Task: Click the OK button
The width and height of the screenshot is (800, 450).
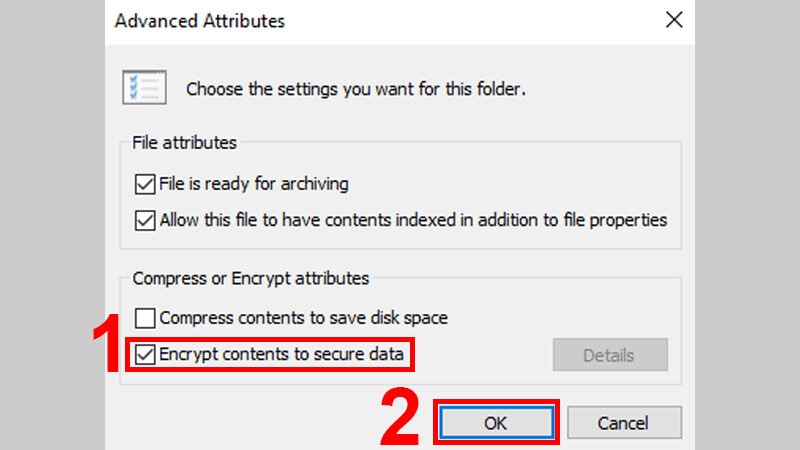Action: click(x=495, y=423)
